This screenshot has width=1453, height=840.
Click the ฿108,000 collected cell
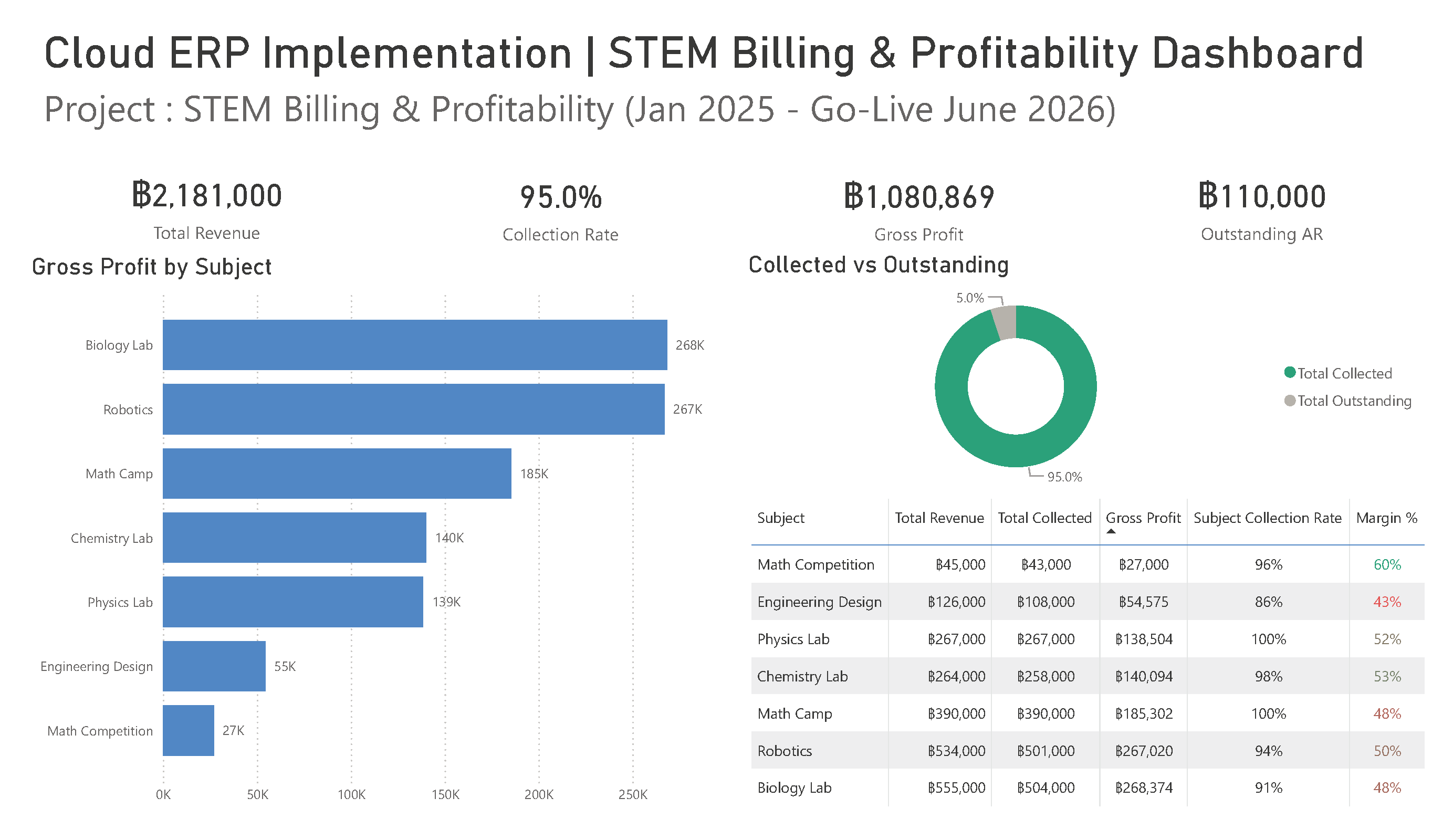point(1046,602)
